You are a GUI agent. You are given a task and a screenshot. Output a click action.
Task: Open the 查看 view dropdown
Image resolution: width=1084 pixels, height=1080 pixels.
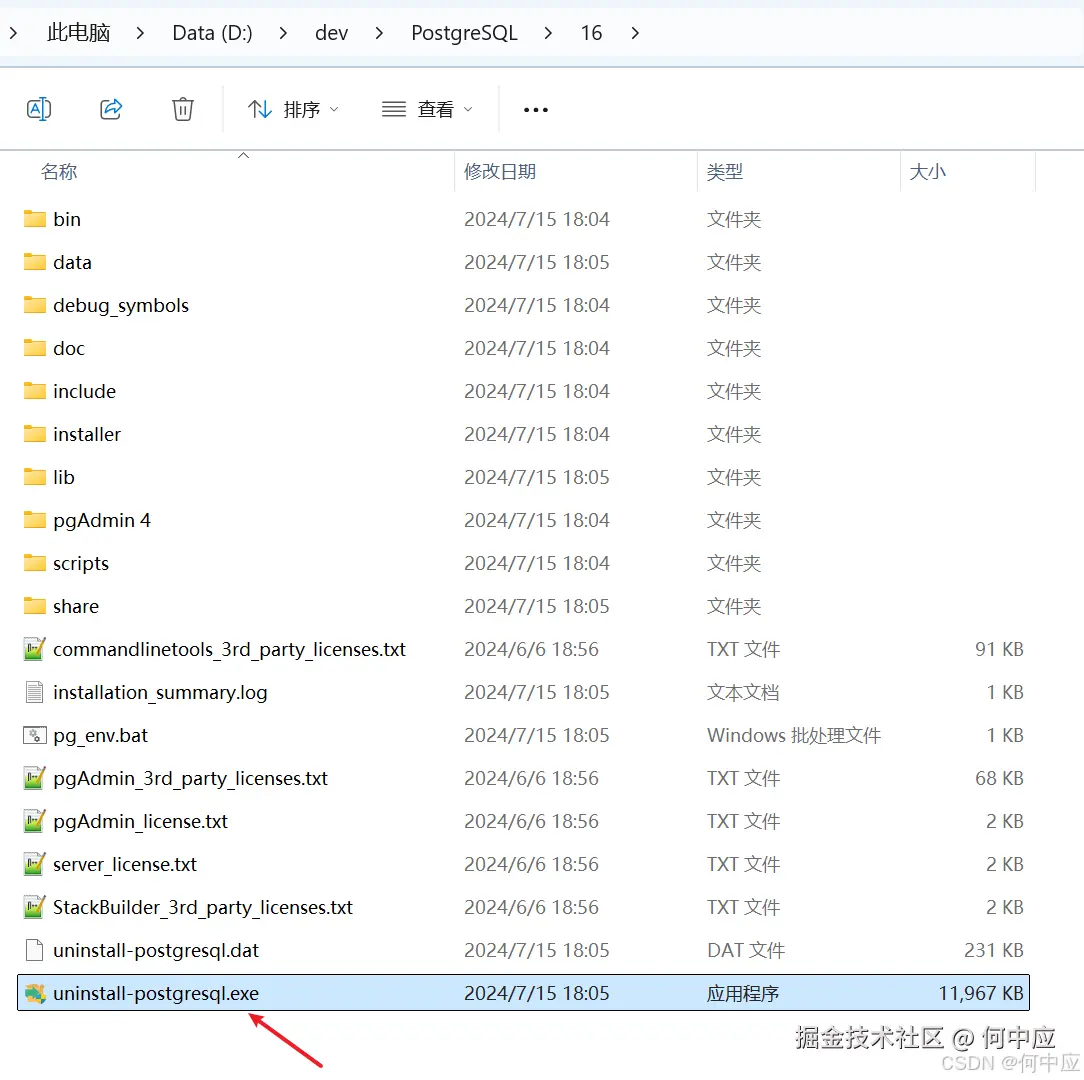pos(427,109)
